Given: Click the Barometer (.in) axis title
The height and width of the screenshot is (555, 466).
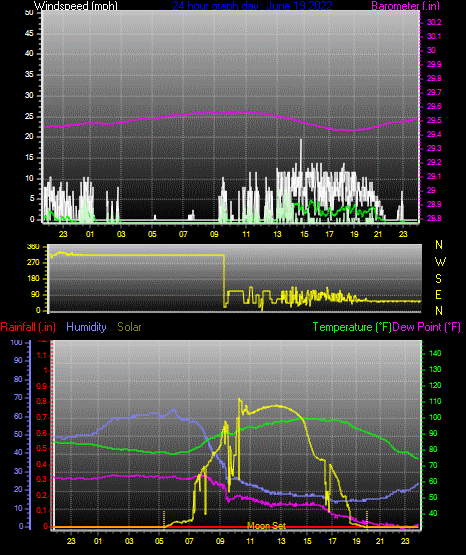Looking at the screenshot, I should pyautogui.click(x=405, y=5).
